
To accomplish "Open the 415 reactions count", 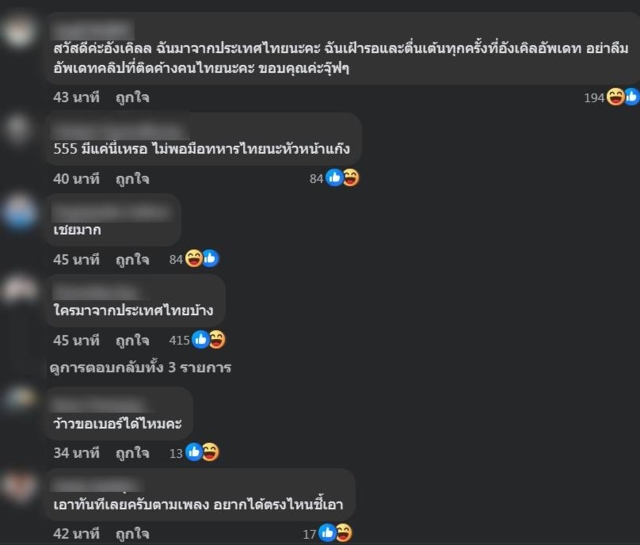I will click(x=179, y=340).
